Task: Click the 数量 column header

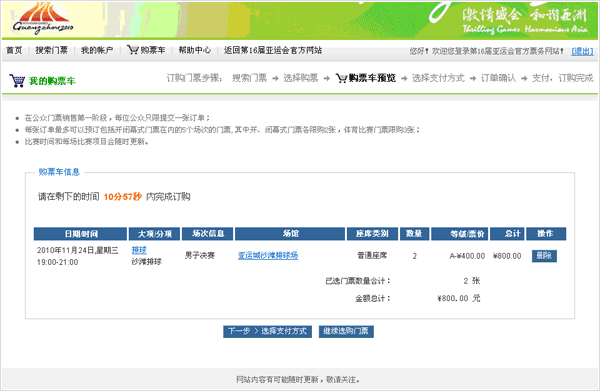Action: pyautogui.click(x=414, y=234)
